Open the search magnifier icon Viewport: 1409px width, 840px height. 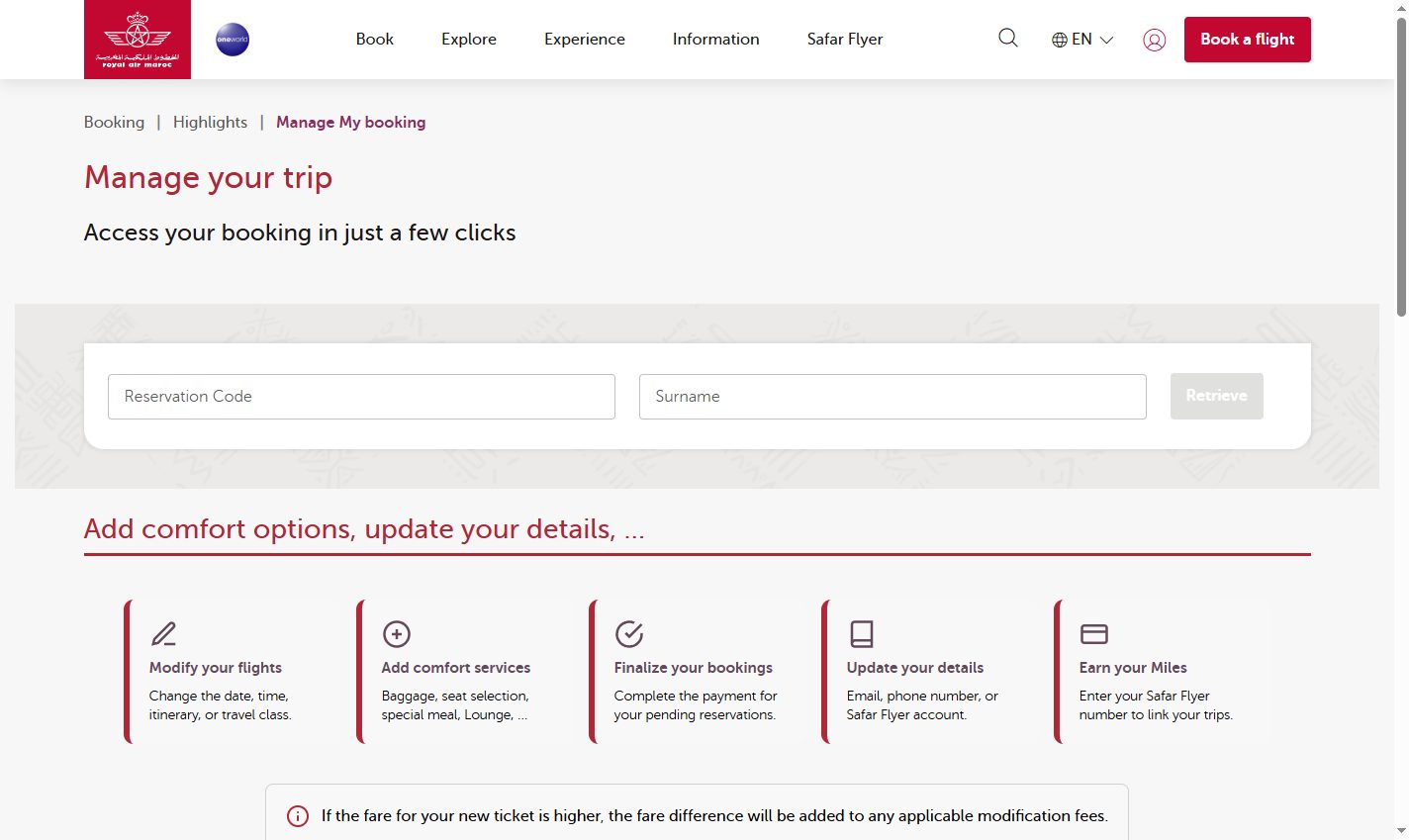1008,39
